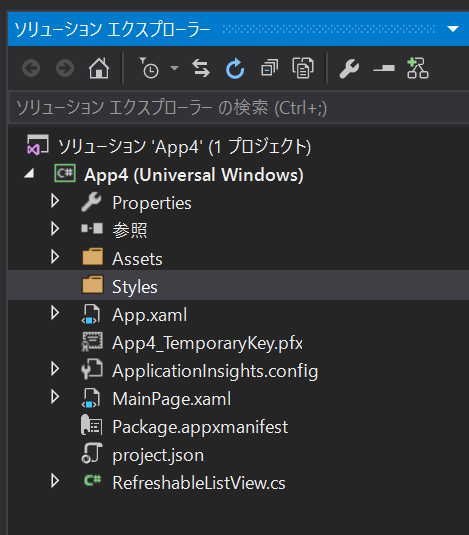Click the ApplicationInsights.config file icon
This screenshot has width=469, height=535.
pyautogui.click(x=92, y=369)
